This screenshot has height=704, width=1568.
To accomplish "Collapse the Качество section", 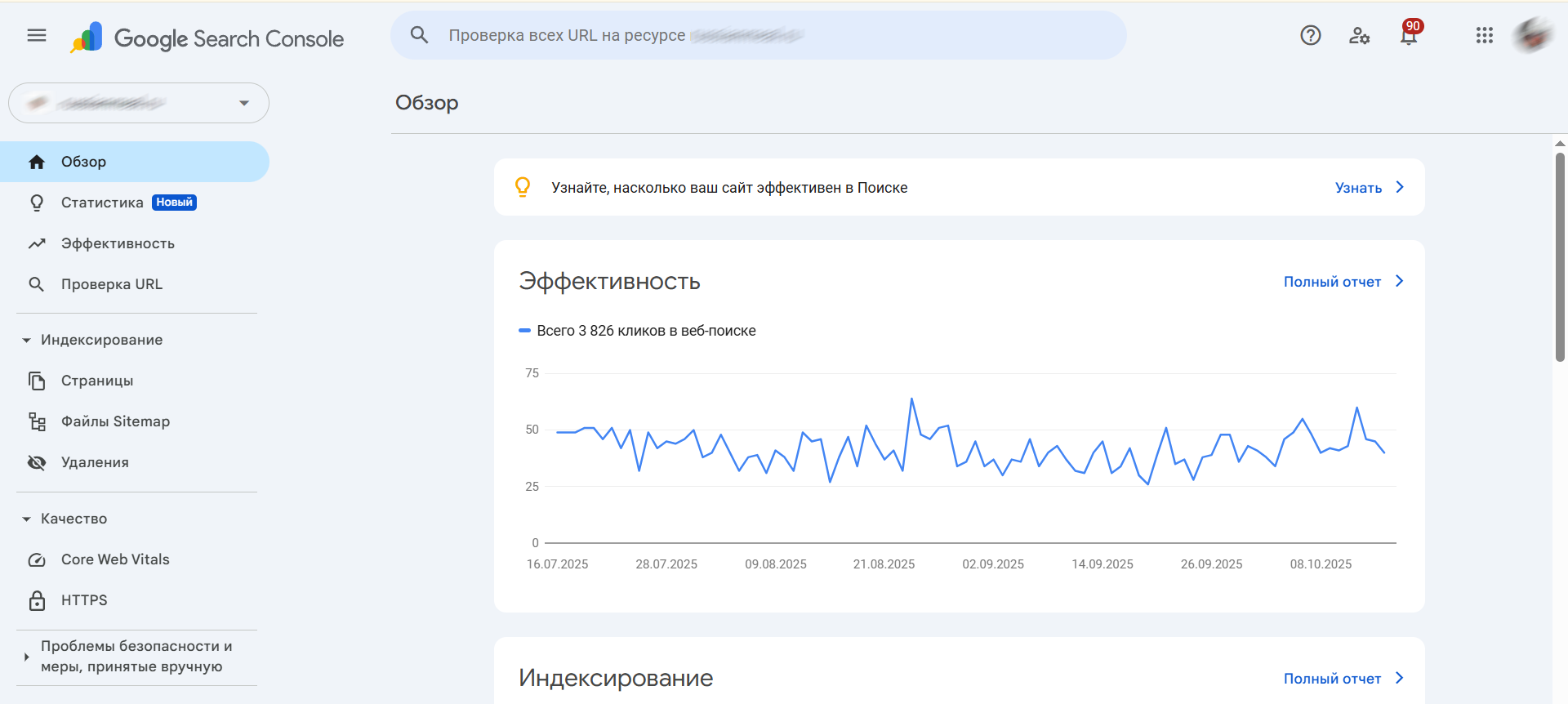I will click(26, 519).
